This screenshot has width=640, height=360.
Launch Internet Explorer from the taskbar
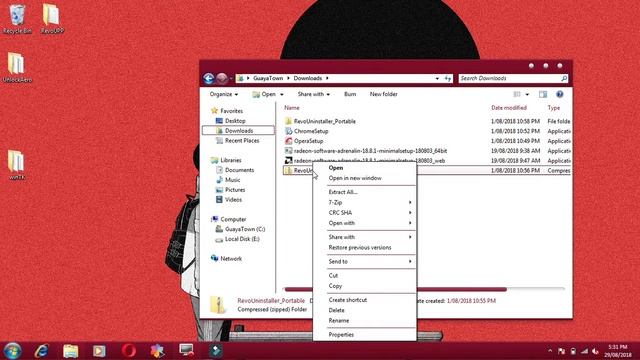tap(41, 351)
